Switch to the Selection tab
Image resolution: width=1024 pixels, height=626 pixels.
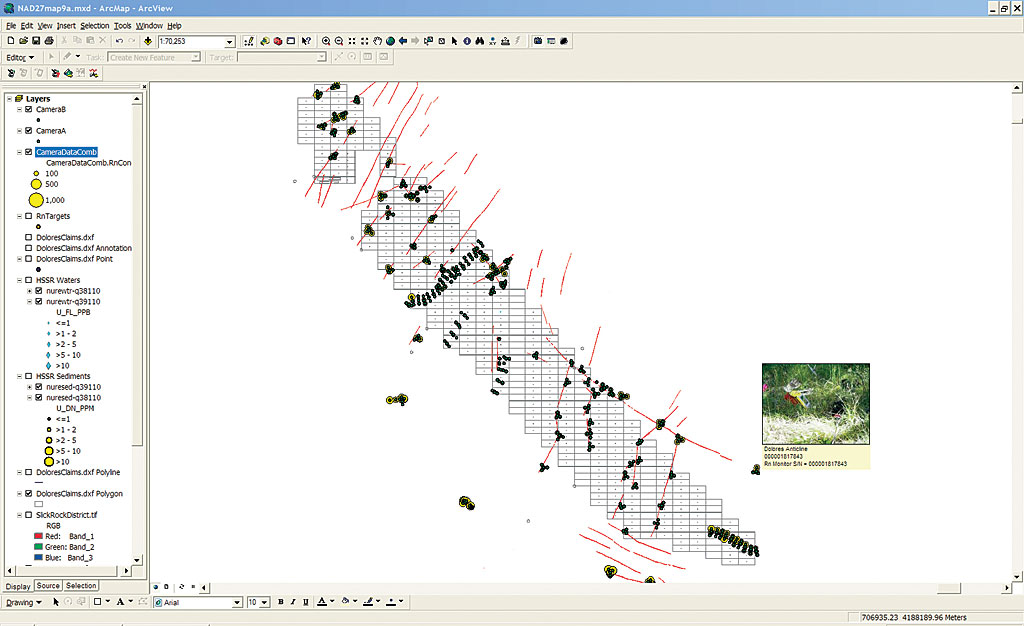(81, 586)
